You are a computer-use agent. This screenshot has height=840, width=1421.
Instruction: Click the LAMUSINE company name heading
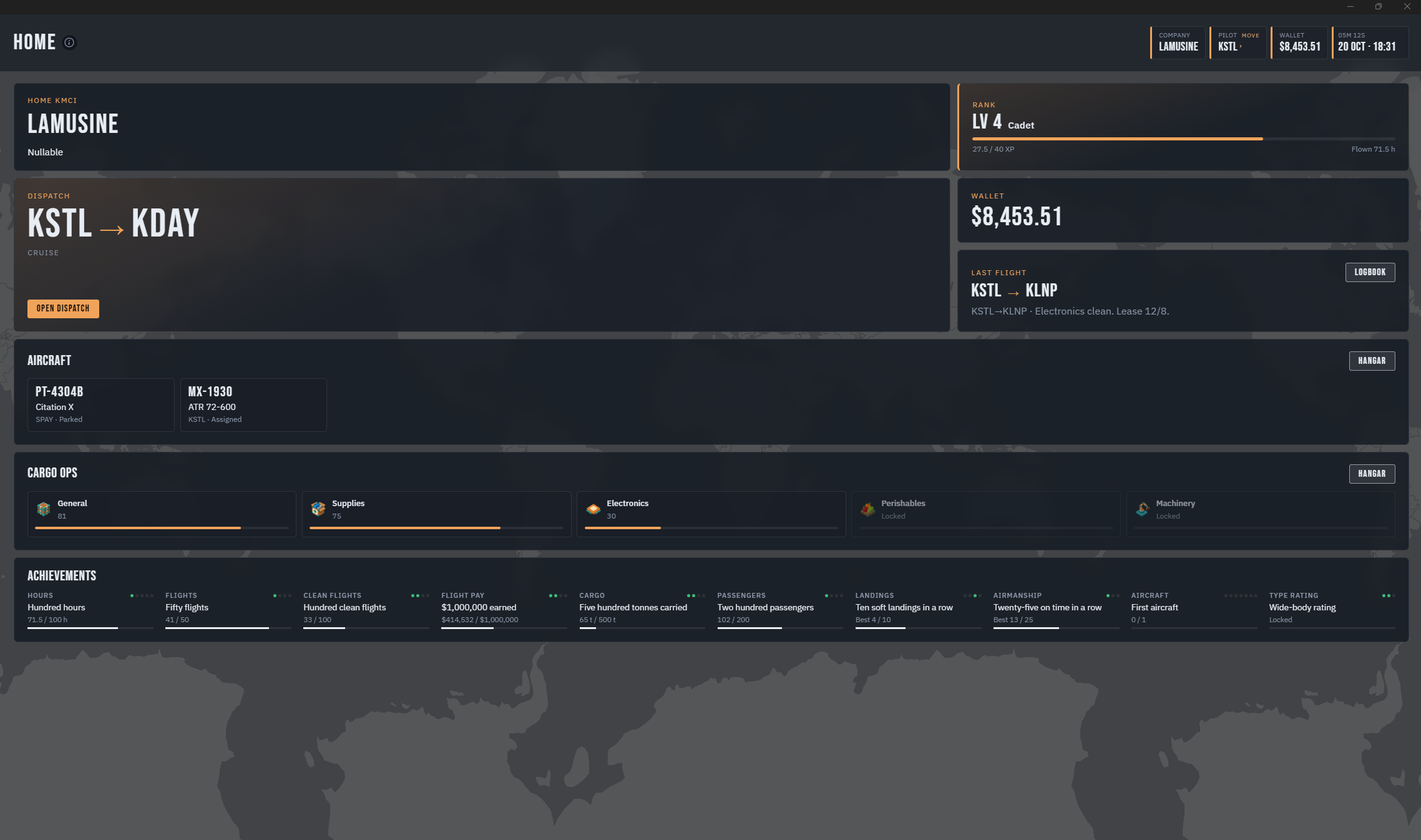(x=73, y=124)
